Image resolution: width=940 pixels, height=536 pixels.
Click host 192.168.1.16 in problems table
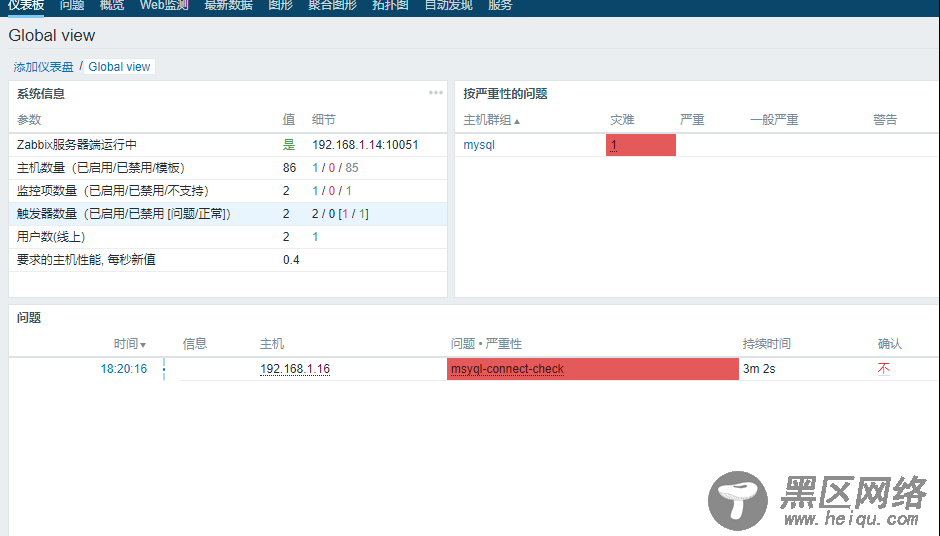295,369
